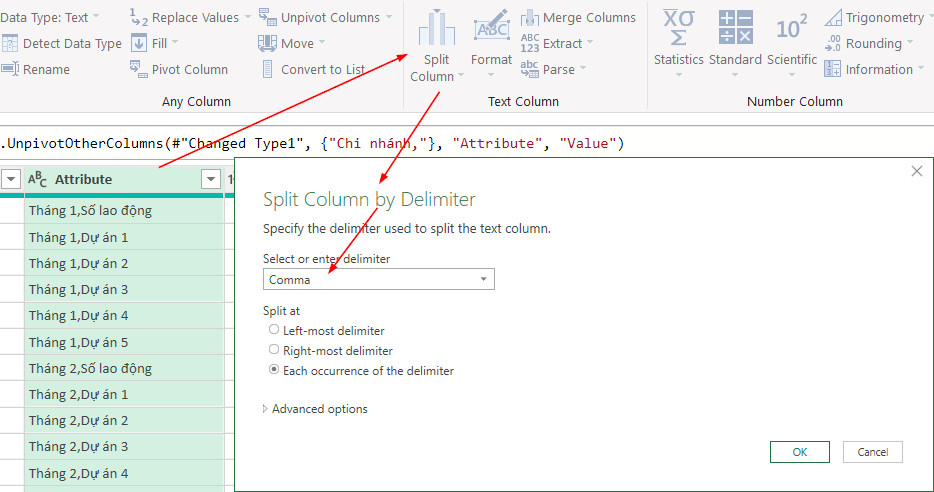Expand the Format dropdown arrow
This screenshot has height=492, width=934.
[x=491, y=75]
